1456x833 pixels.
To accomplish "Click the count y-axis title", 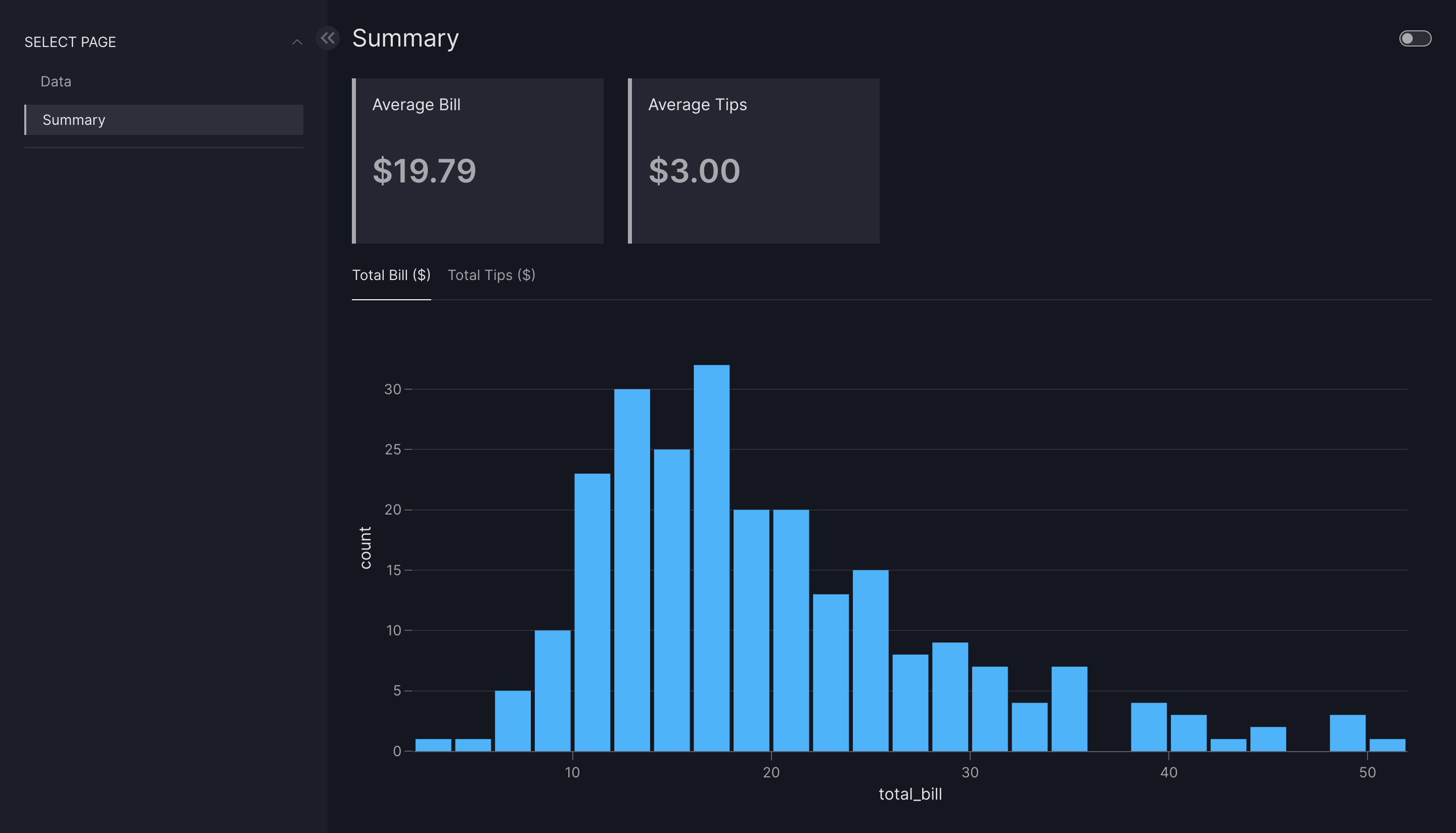I will (365, 547).
